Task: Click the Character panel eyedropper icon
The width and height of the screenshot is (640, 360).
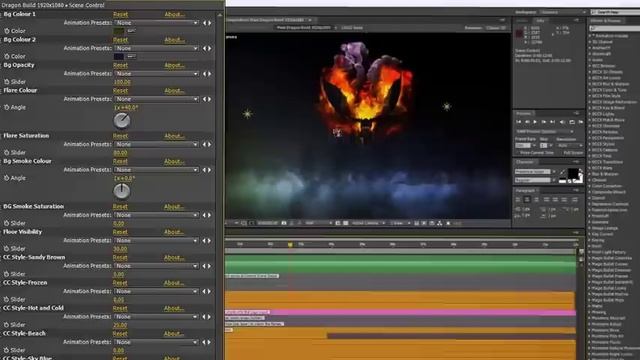Action: 562,172
